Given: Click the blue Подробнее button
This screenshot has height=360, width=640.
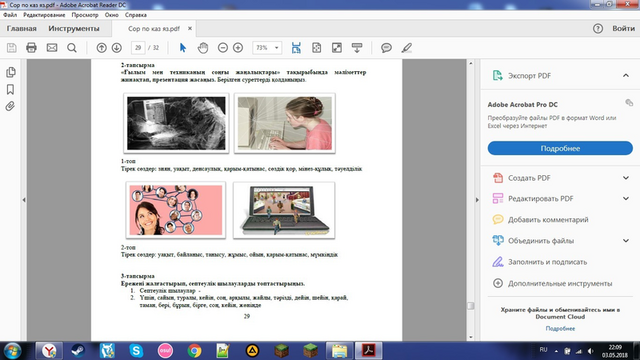Looking at the screenshot, I should pos(560,148).
